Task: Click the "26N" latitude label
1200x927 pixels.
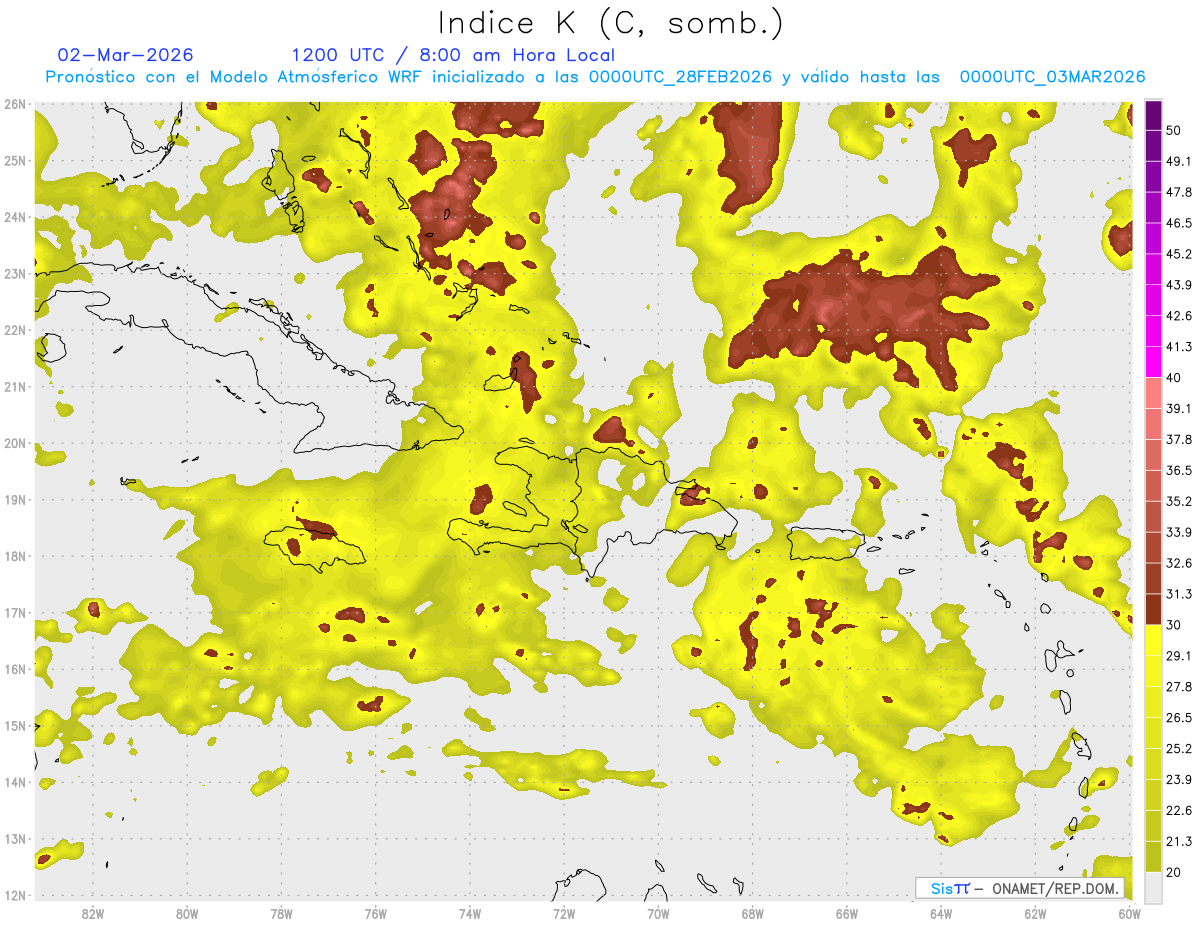Action: pos(14,104)
